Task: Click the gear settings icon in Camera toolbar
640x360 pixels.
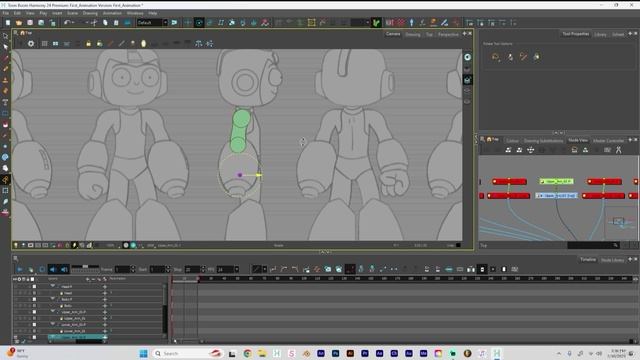Action: tap(31, 44)
